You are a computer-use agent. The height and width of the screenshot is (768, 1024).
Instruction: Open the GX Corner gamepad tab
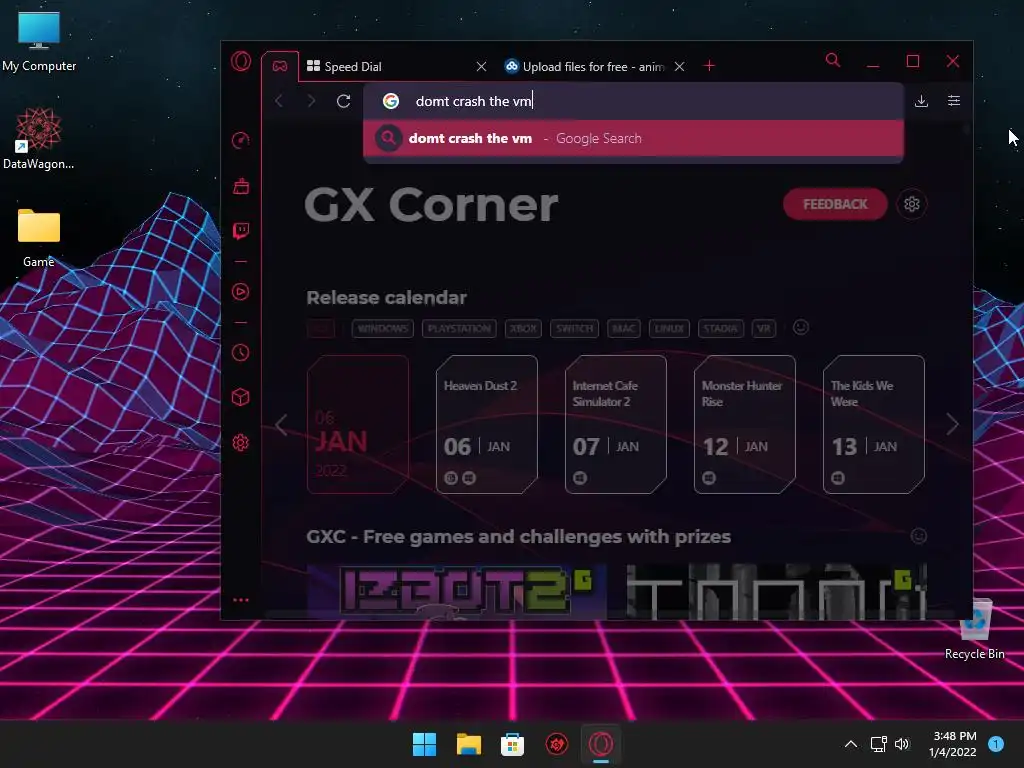280,66
